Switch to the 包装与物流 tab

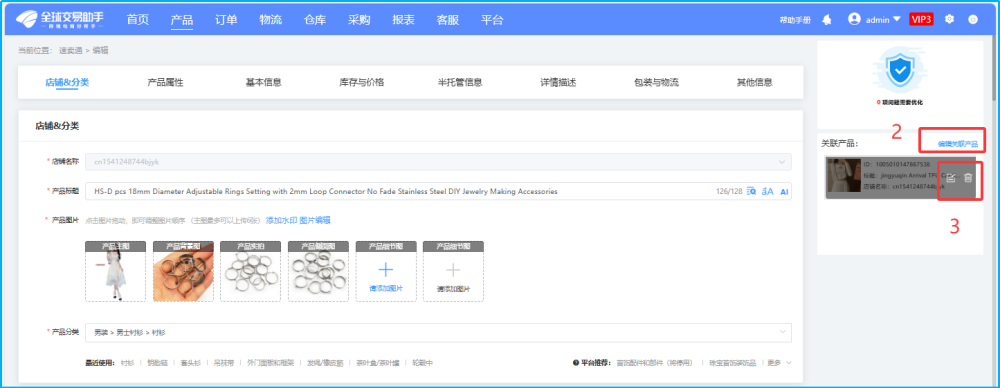click(656, 82)
